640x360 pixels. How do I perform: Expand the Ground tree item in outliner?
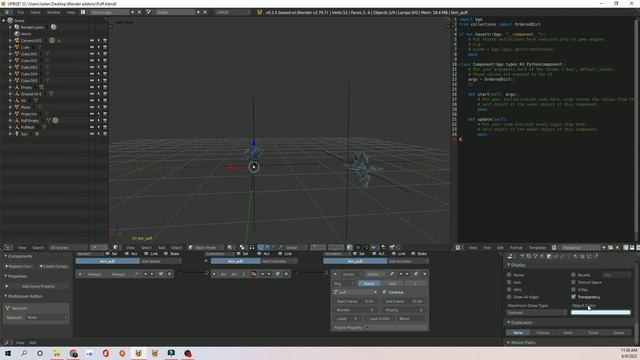[x=10, y=94]
